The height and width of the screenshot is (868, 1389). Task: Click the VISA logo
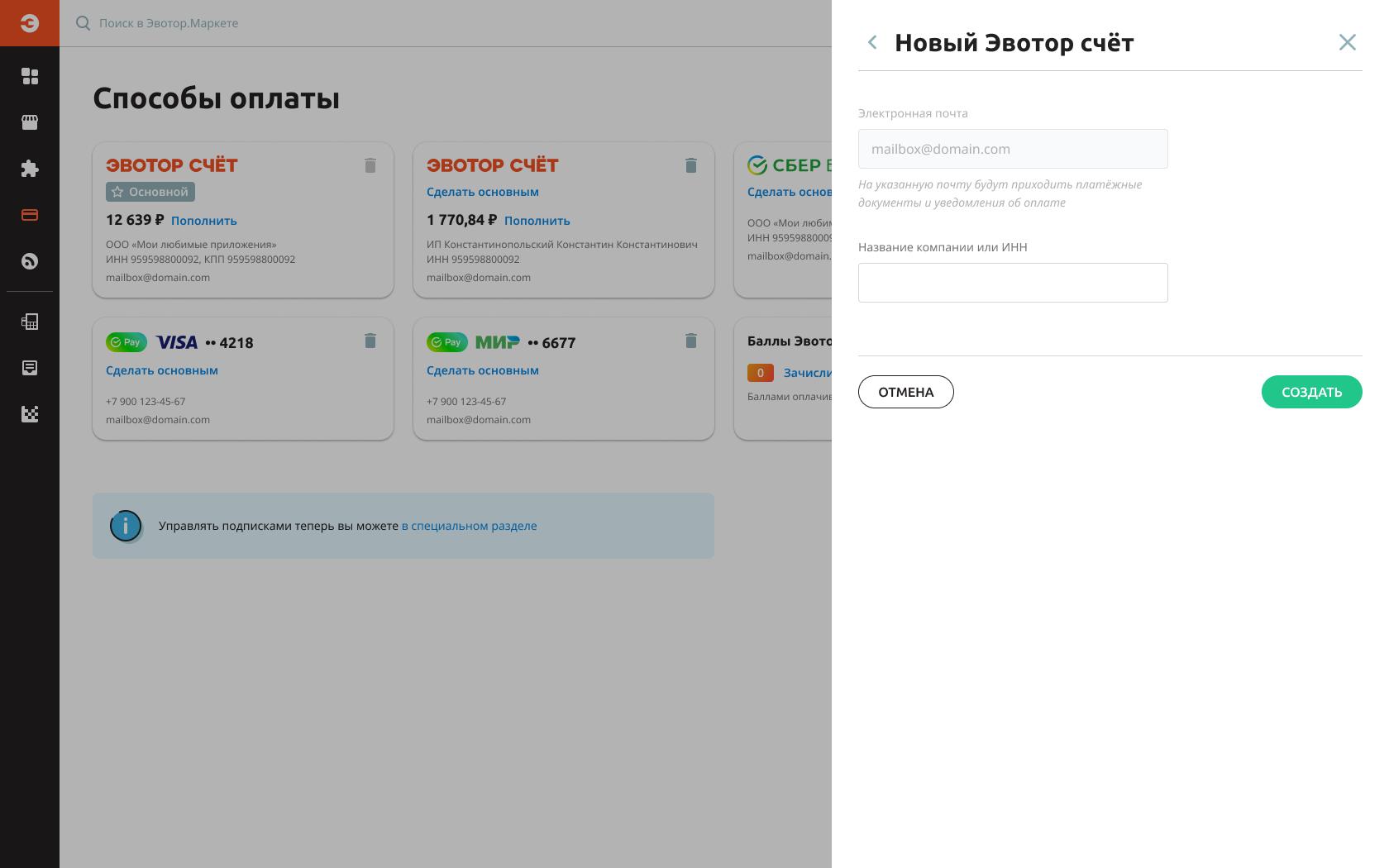pyautogui.click(x=177, y=342)
